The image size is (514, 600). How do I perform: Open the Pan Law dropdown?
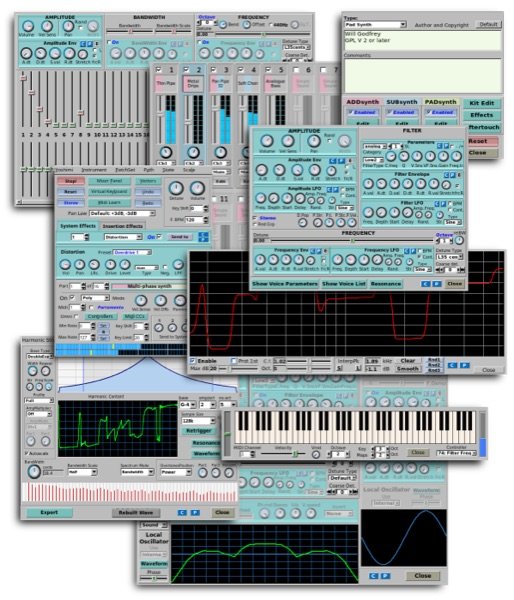(x=122, y=213)
